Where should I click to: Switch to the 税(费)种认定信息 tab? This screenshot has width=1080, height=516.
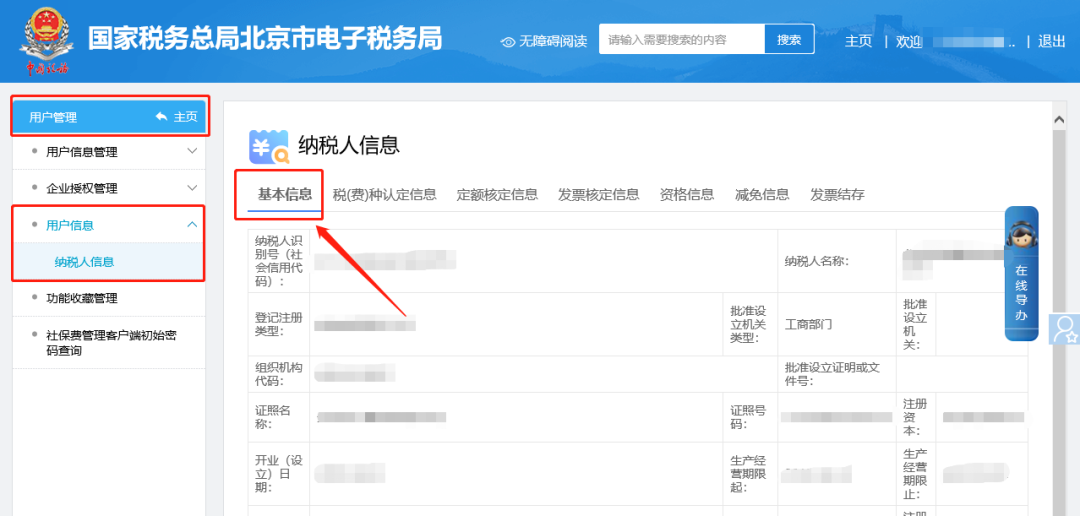pyautogui.click(x=384, y=195)
